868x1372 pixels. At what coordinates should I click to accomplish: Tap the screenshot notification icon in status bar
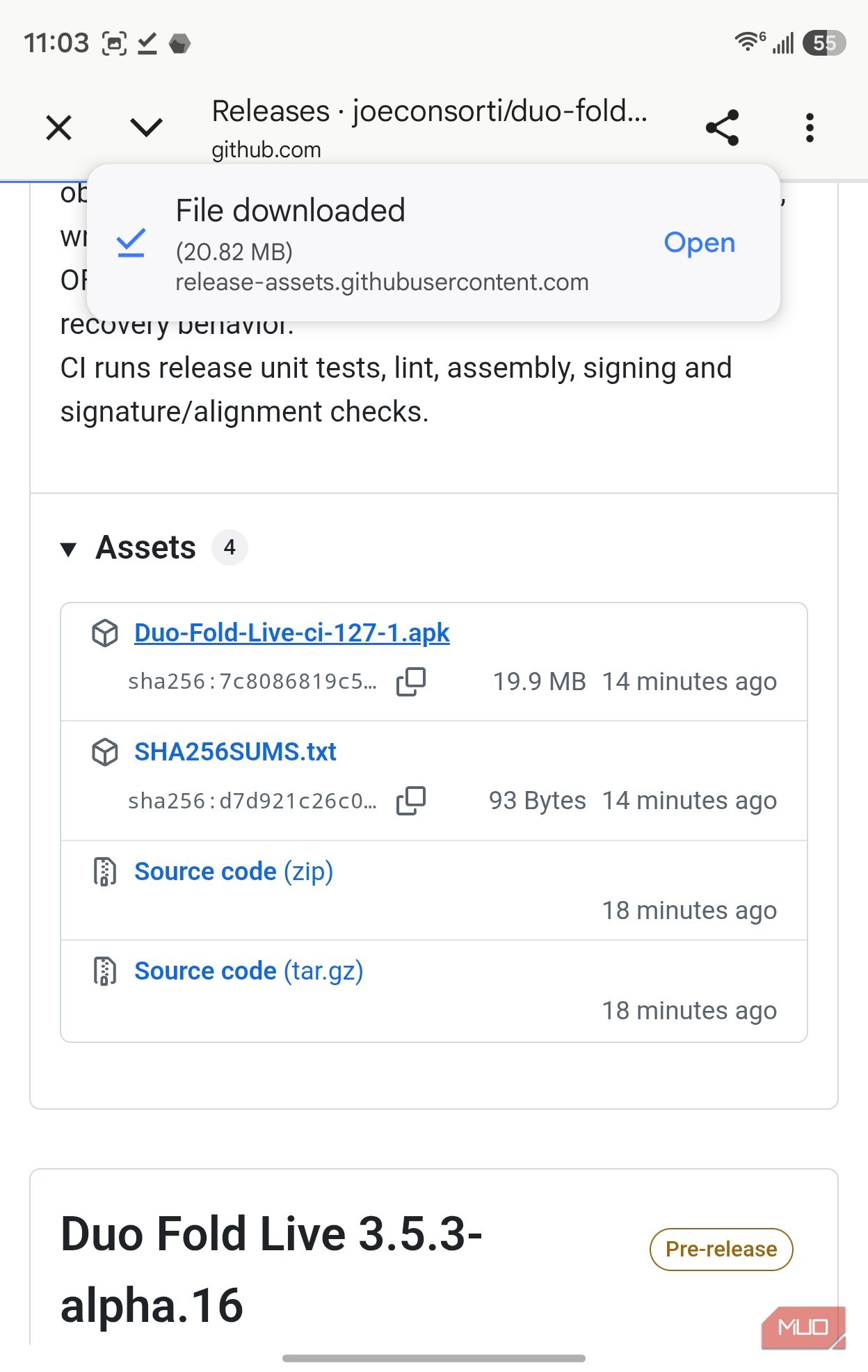coord(114,44)
